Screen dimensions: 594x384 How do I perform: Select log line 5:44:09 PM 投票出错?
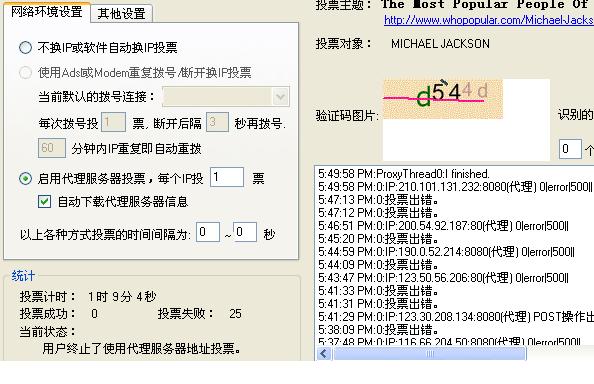click(378, 265)
